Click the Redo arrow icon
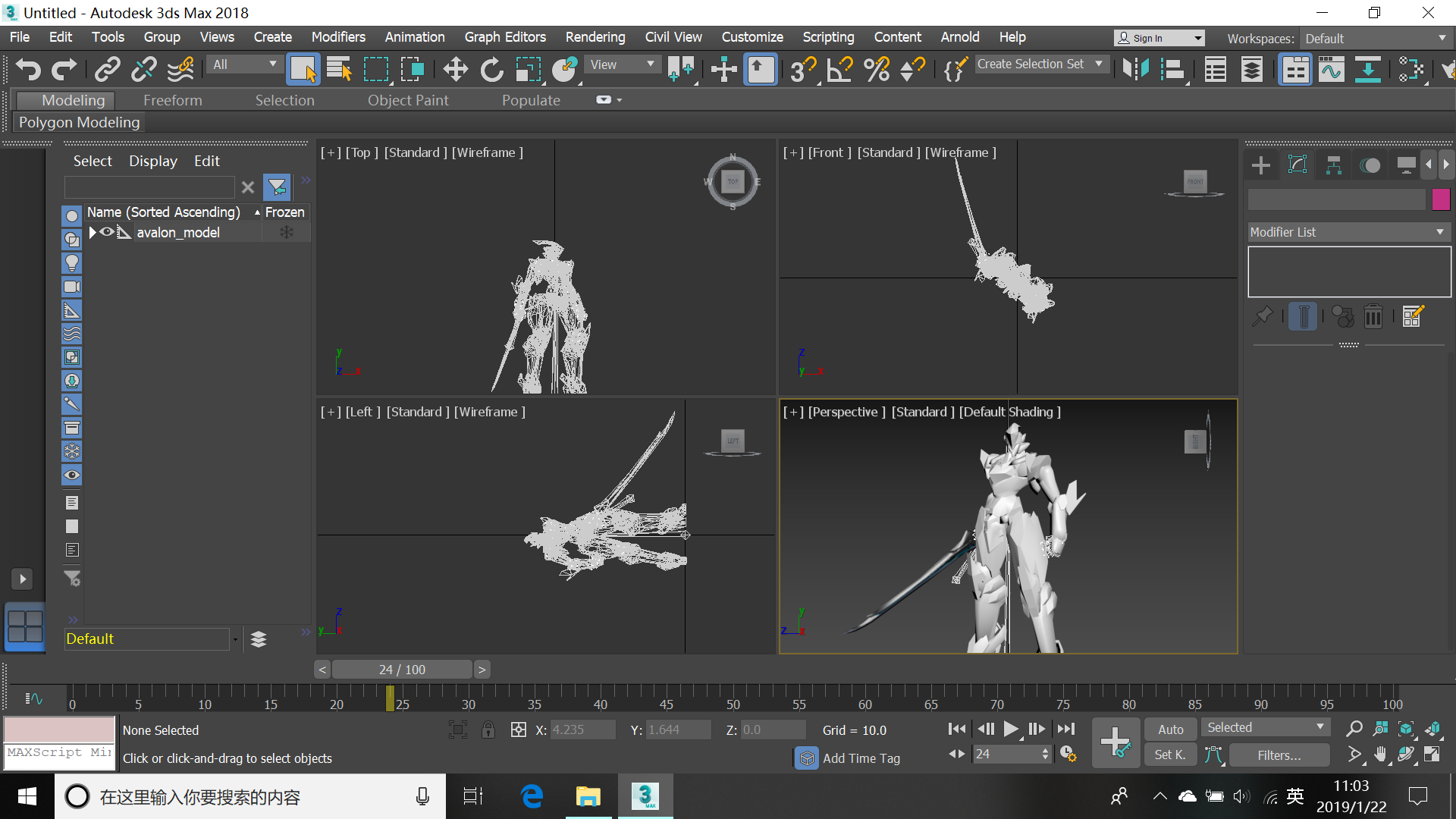Viewport: 1456px width, 819px height. pos(64,69)
